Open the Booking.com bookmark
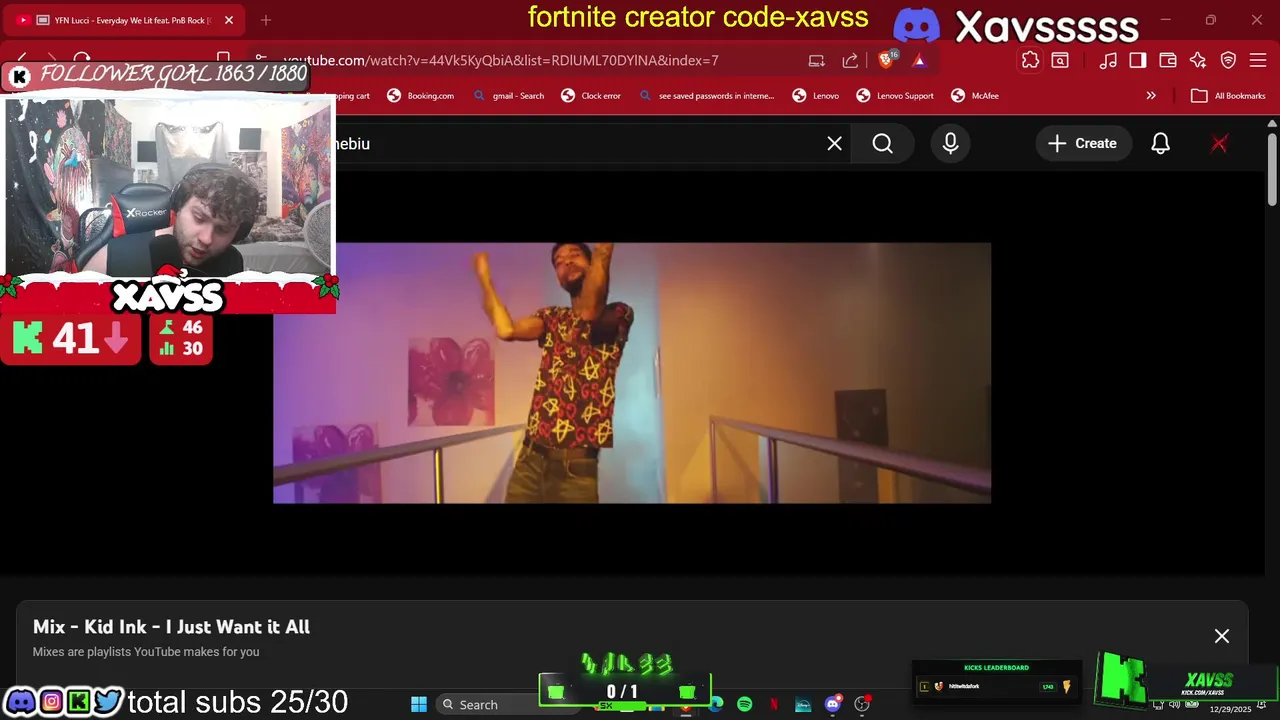This screenshot has width=1280, height=720. pos(421,96)
